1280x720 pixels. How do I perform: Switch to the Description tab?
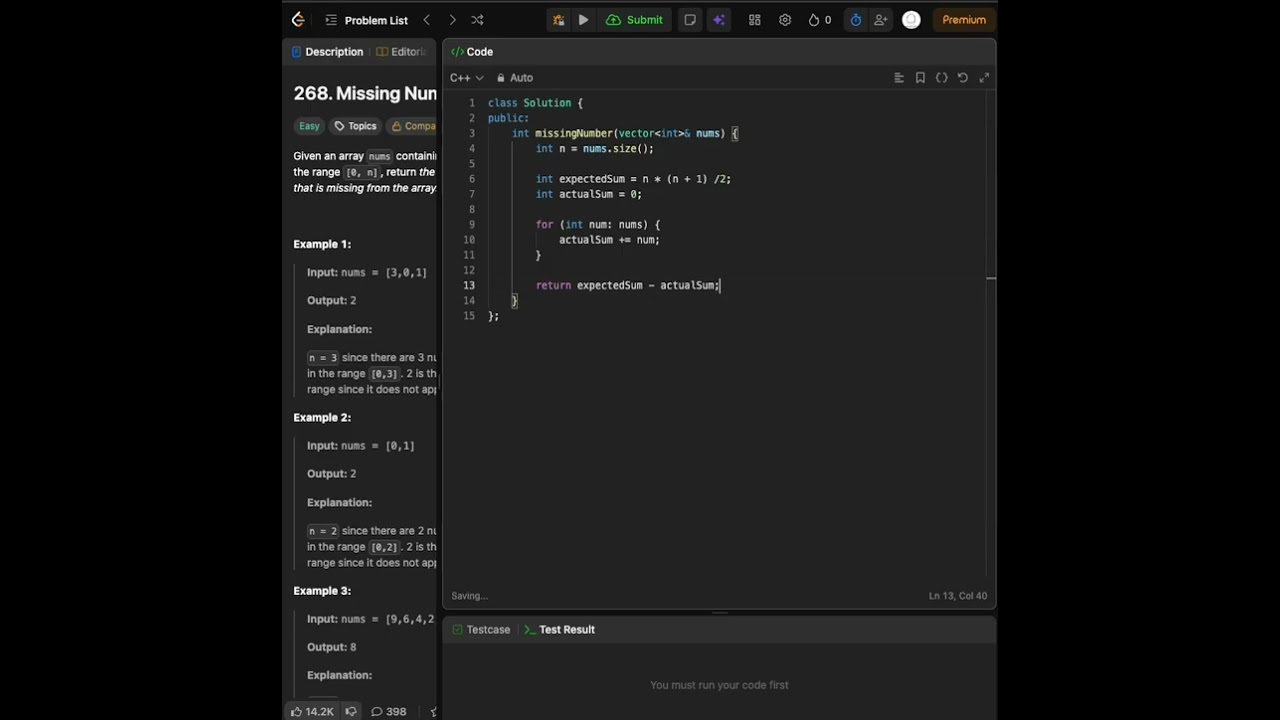coord(327,52)
